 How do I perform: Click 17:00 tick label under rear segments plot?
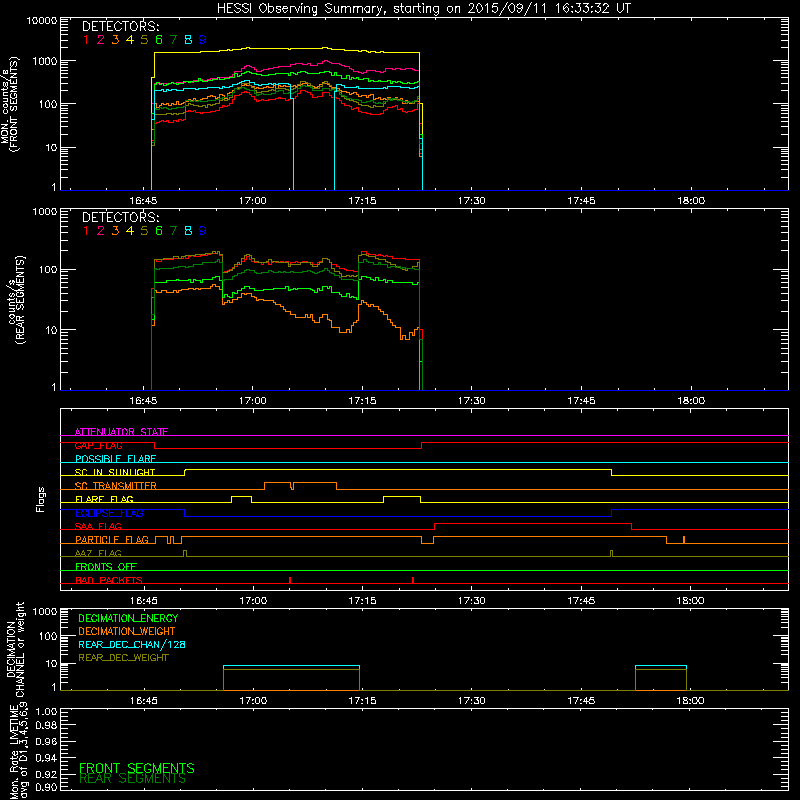[253, 401]
